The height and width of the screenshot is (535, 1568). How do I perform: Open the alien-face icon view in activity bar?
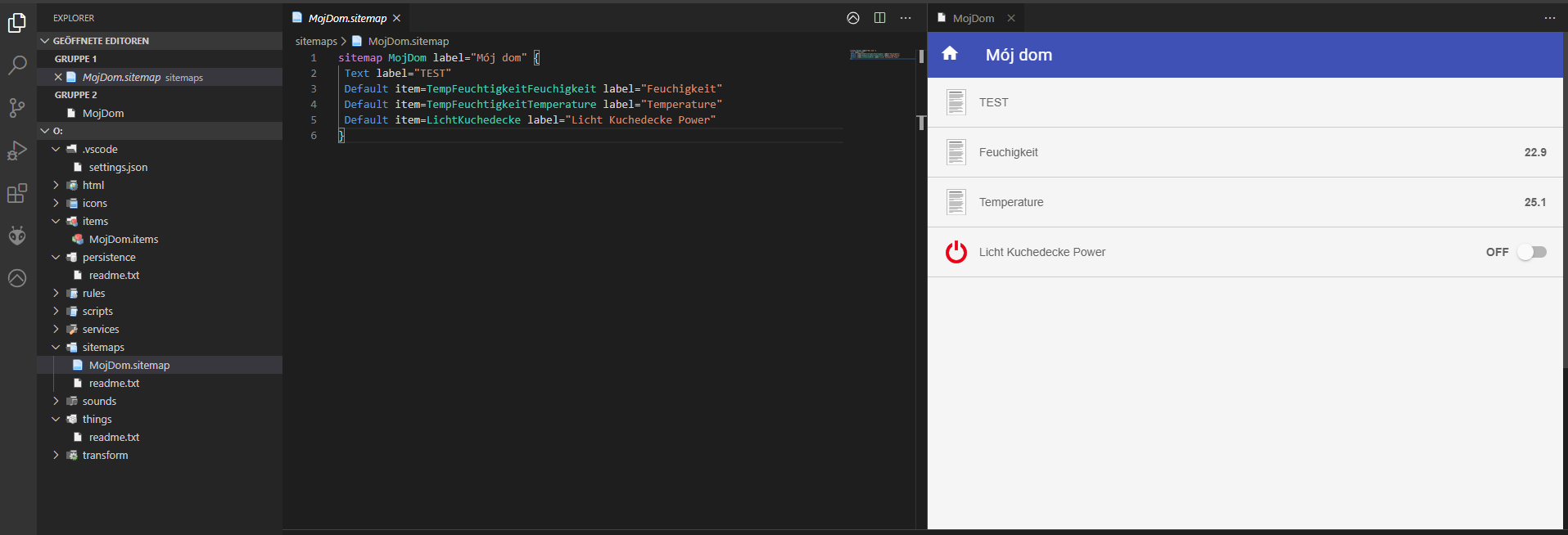(x=17, y=236)
